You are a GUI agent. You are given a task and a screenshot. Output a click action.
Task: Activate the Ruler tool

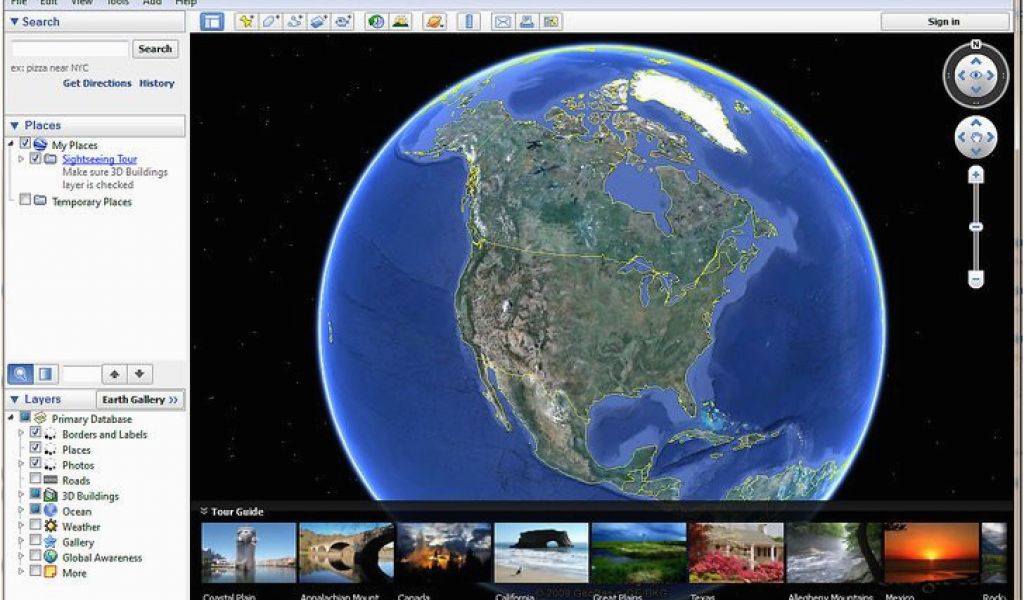click(x=468, y=22)
